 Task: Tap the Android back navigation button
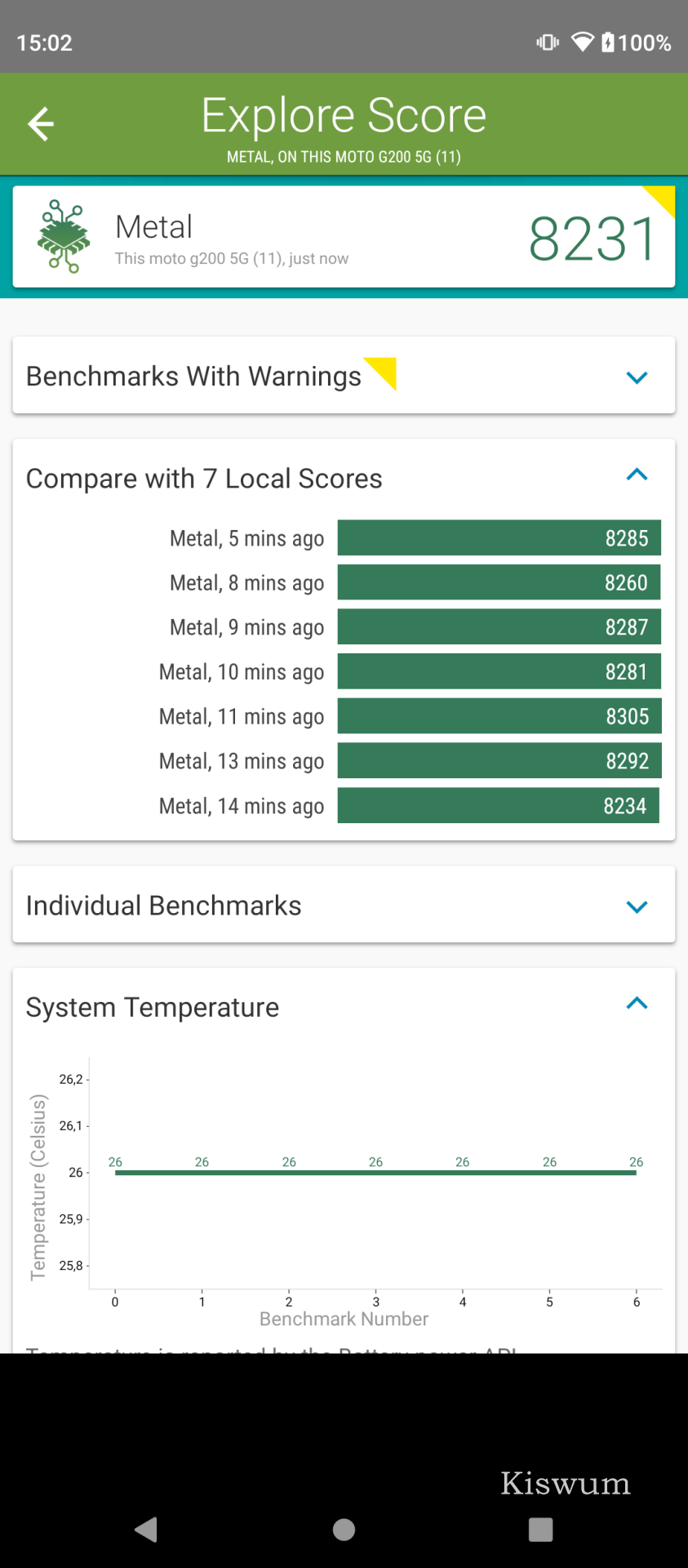(x=146, y=1530)
